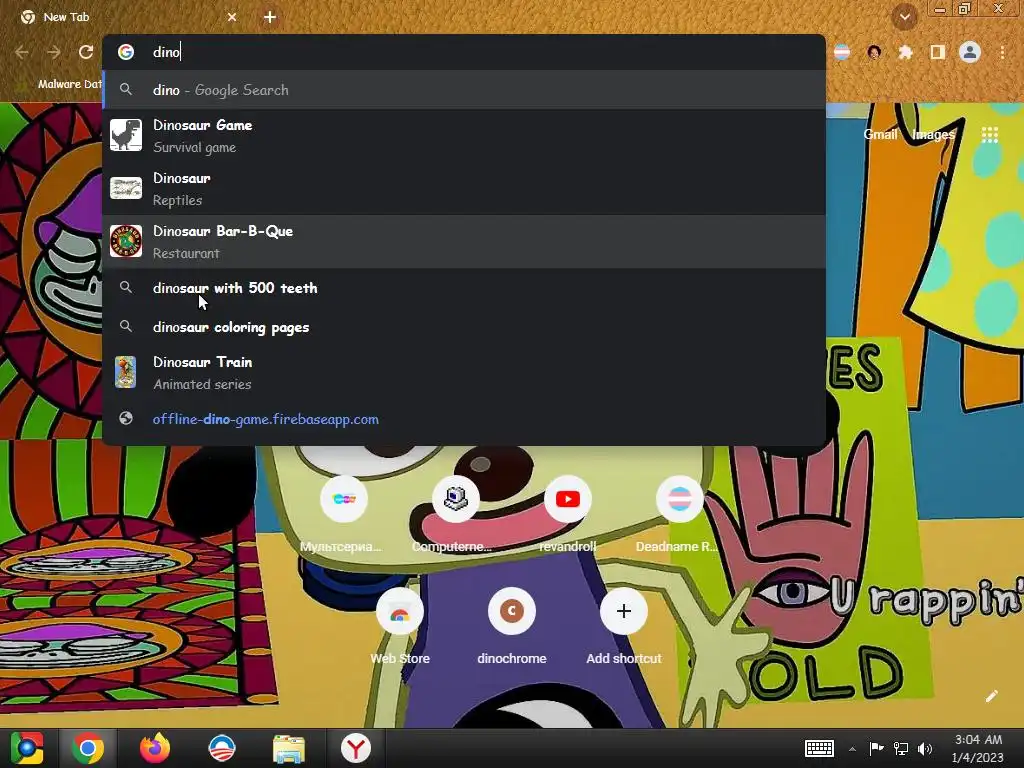The height and width of the screenshot is (768, 1024).
Task: Open the Extensions puzzle icon
Action: (x=906, y=52)
